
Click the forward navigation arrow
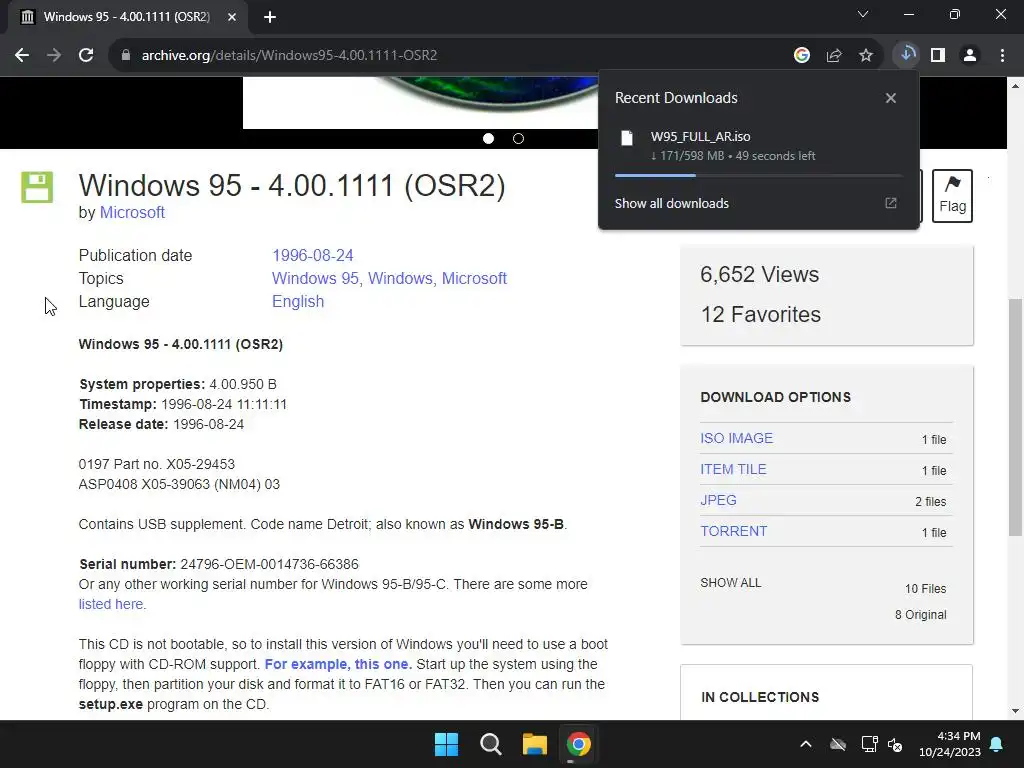click(x=54, y=55)
